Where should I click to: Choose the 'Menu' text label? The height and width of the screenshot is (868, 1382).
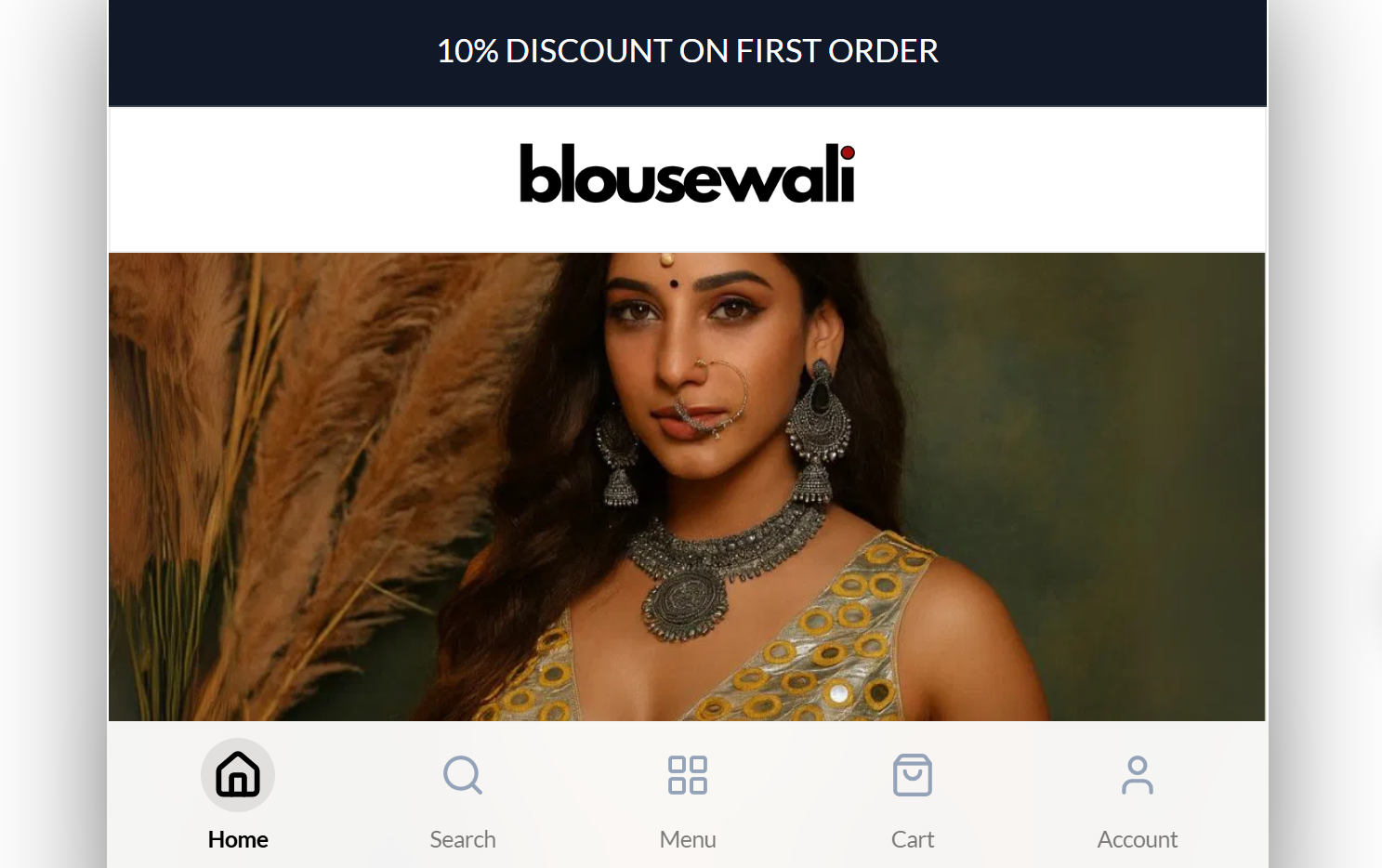tap(688, 839)
